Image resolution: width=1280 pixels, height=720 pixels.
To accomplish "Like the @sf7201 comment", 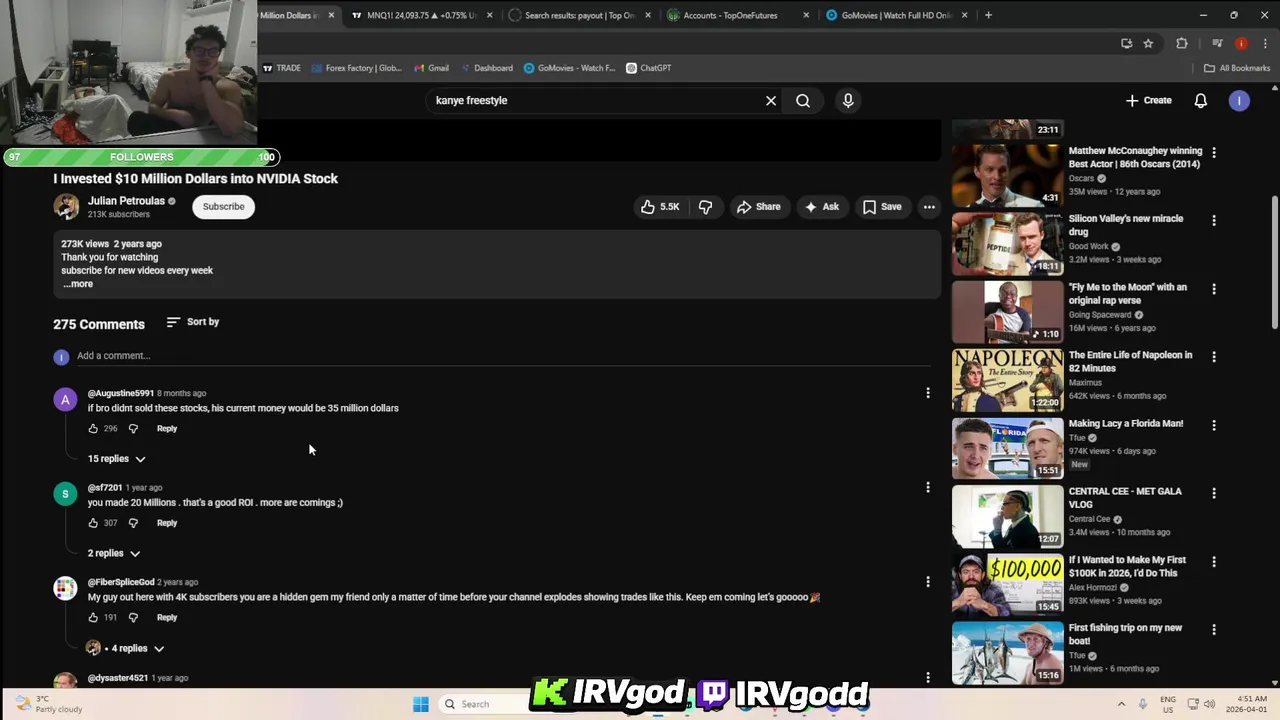I will coord(93,523).
